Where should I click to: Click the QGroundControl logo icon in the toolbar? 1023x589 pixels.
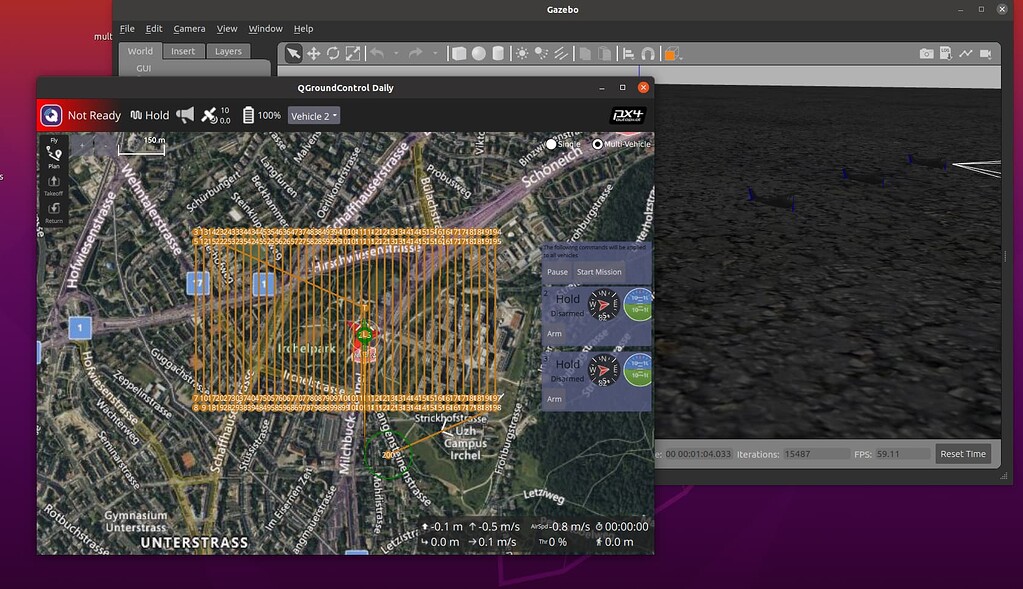click(51, 114)
